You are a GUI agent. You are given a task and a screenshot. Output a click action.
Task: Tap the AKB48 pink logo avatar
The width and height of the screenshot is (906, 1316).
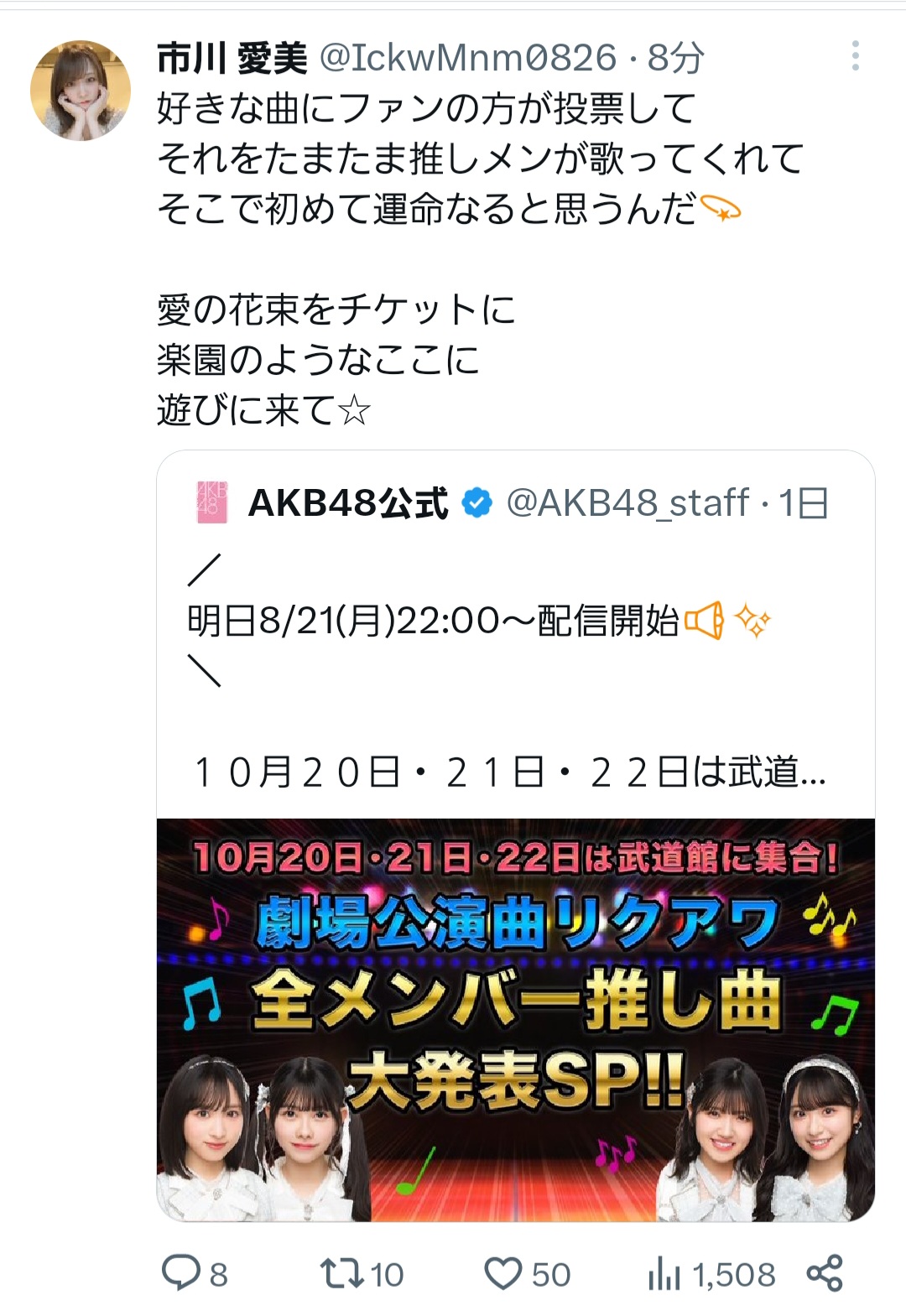click(211, 502)
